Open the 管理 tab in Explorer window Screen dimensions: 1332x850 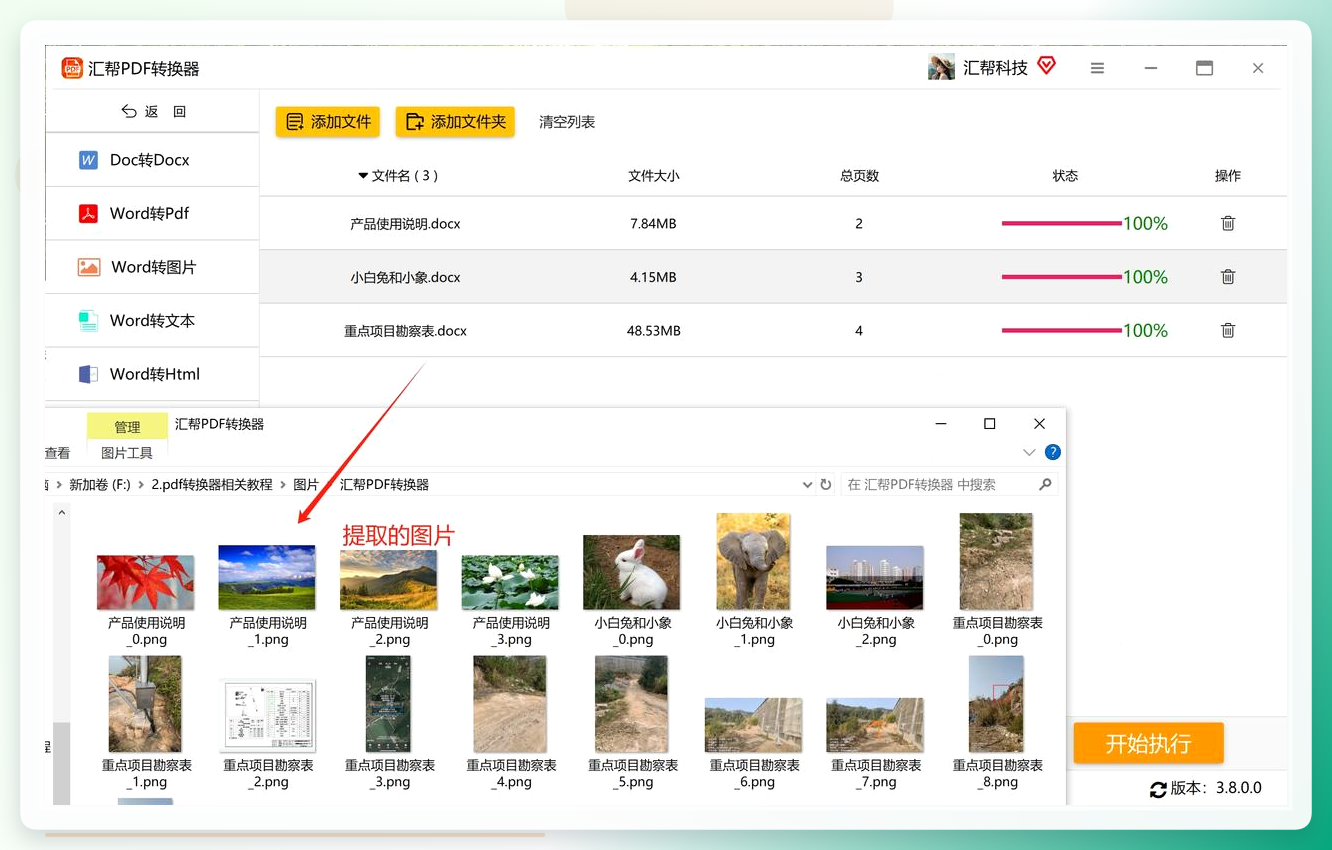[x=127, y=427]
